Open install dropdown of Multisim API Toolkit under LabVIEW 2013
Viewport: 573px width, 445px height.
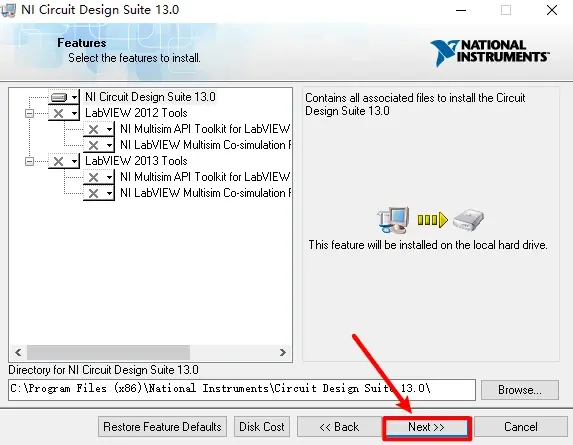point(99,177)
